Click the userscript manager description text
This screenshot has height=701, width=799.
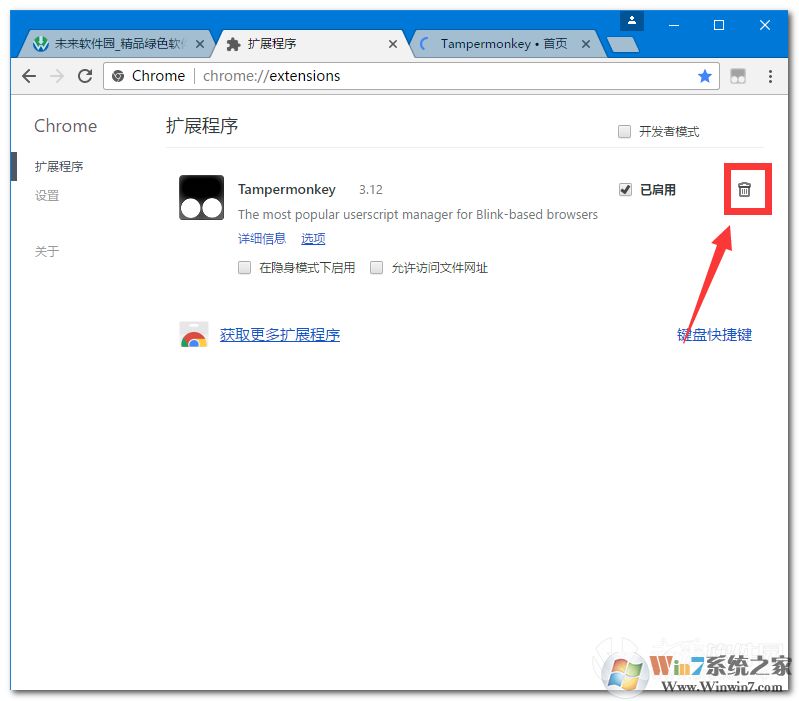[x=418, y=214]
